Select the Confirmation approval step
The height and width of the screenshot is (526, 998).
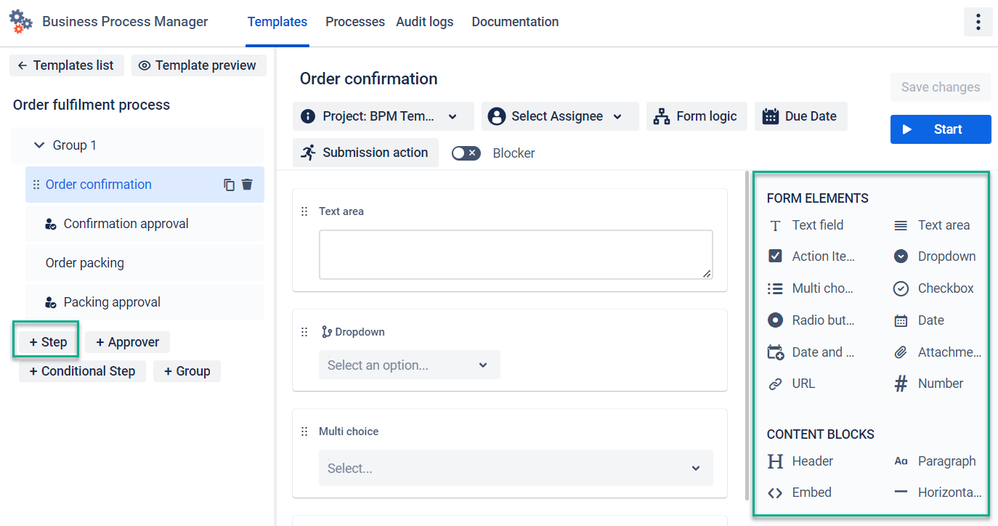(x=144, y=224)
